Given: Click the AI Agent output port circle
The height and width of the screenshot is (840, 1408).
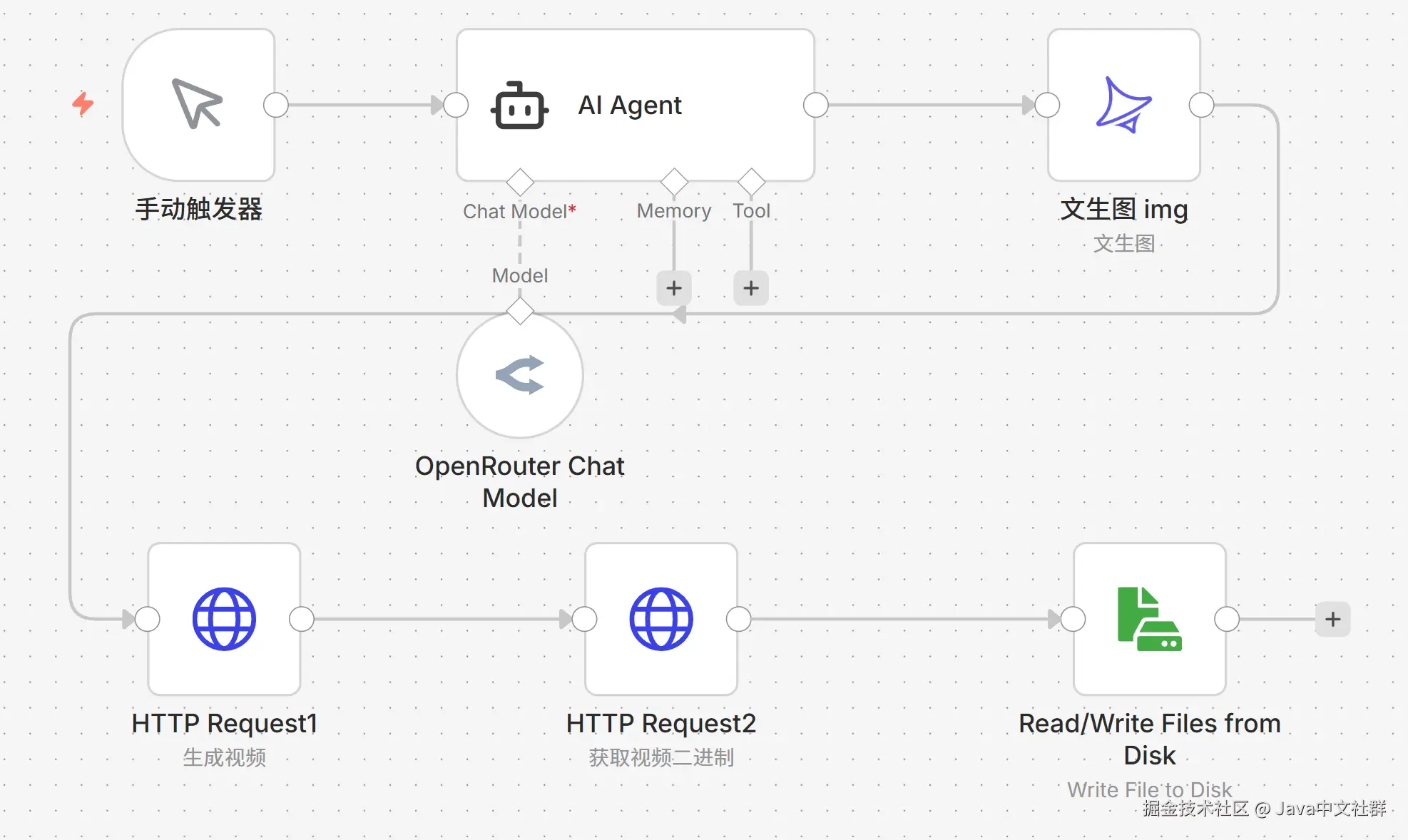Looking at the screenshot, I should (x=815, y=105).
